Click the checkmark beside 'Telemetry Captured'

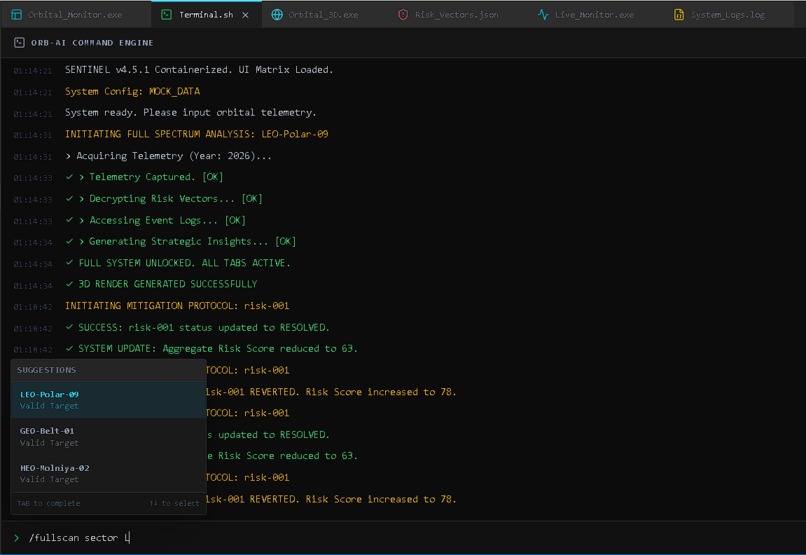click(69, 177)
